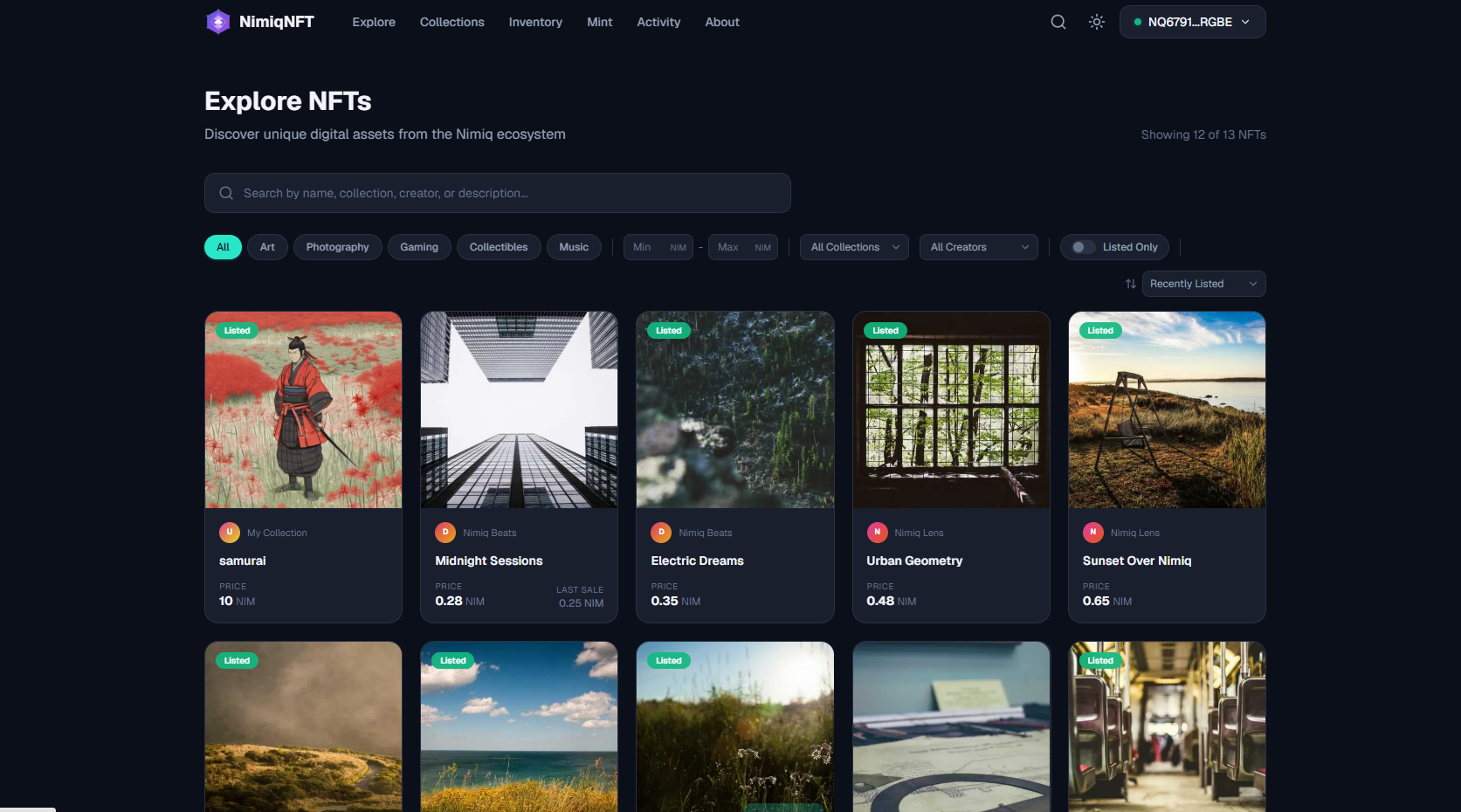Screen dimensions: 1461x812
Task: Click the NimiqNFT brand name link
Action: (276, 22)
